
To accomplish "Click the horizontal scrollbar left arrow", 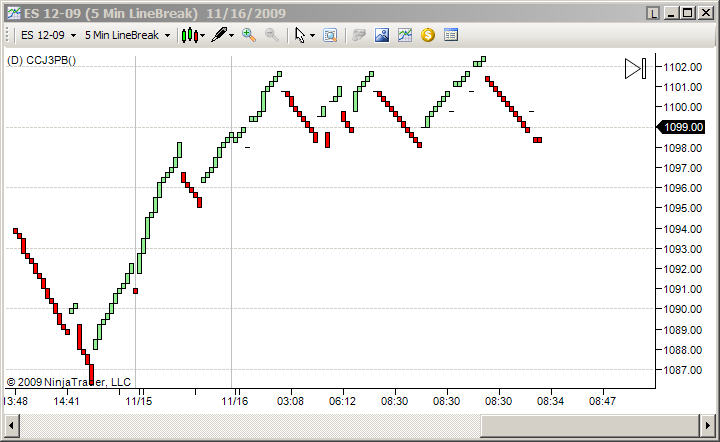I will [11, 425].
